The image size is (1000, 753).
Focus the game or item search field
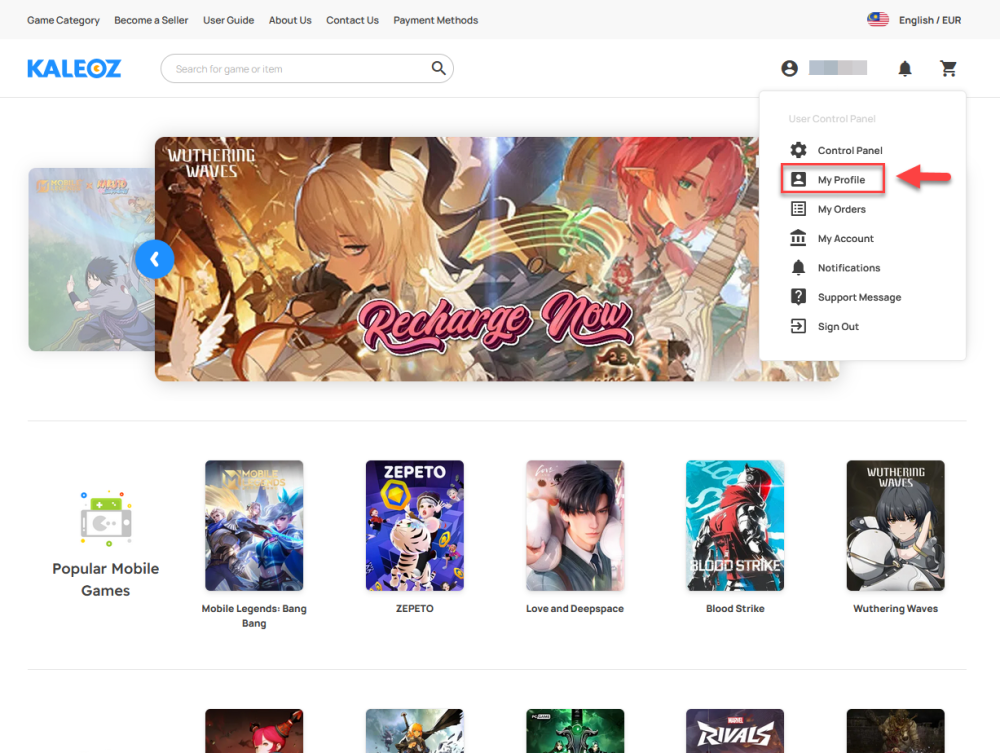307,68
